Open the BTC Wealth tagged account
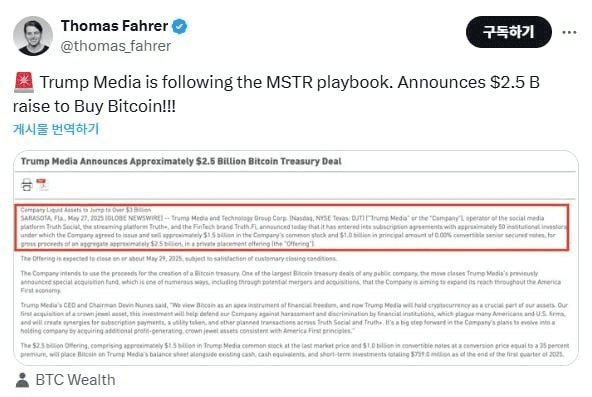 click(75, 380)
